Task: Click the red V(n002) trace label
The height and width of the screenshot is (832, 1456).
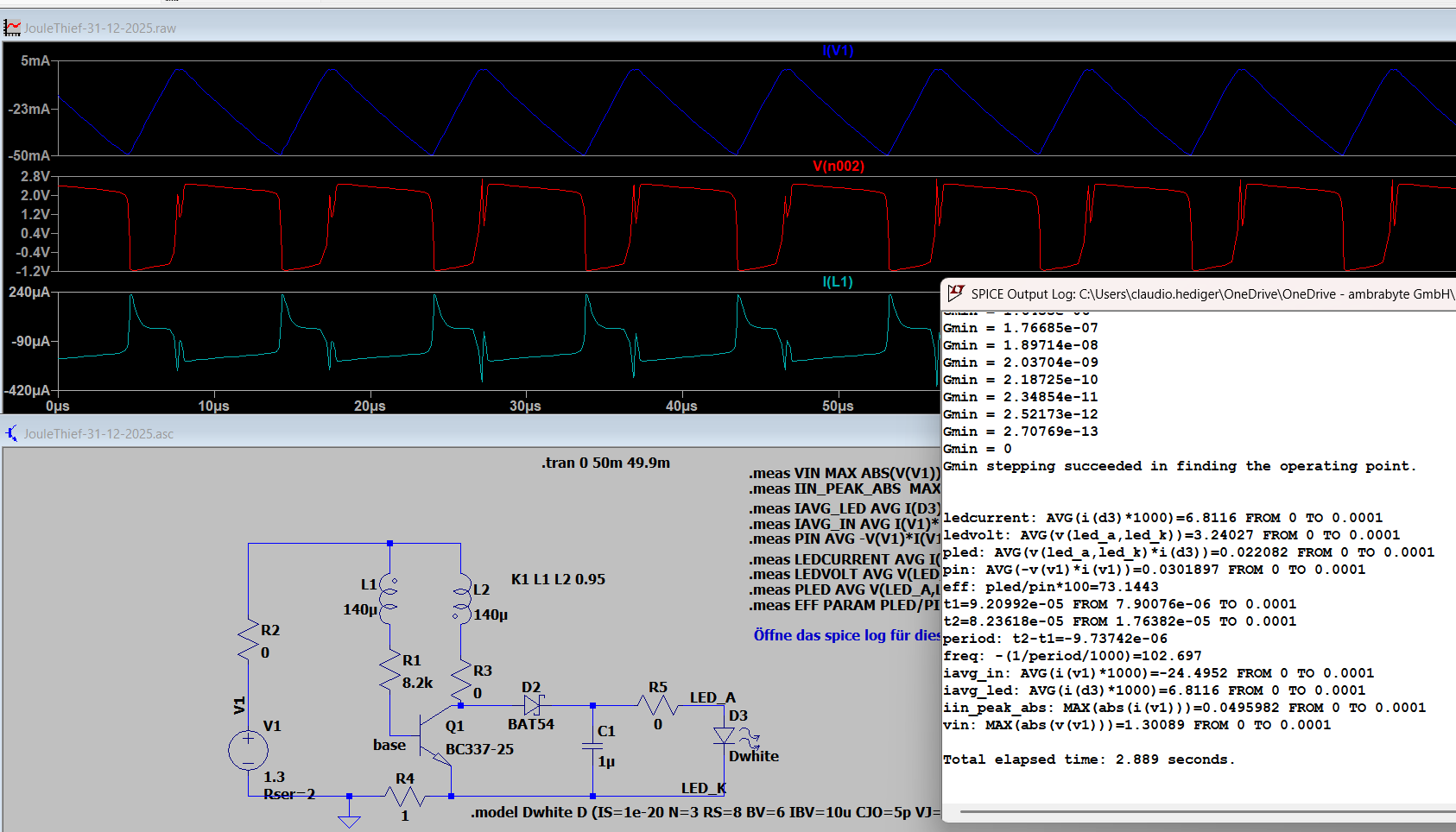Action: [838, 166]
